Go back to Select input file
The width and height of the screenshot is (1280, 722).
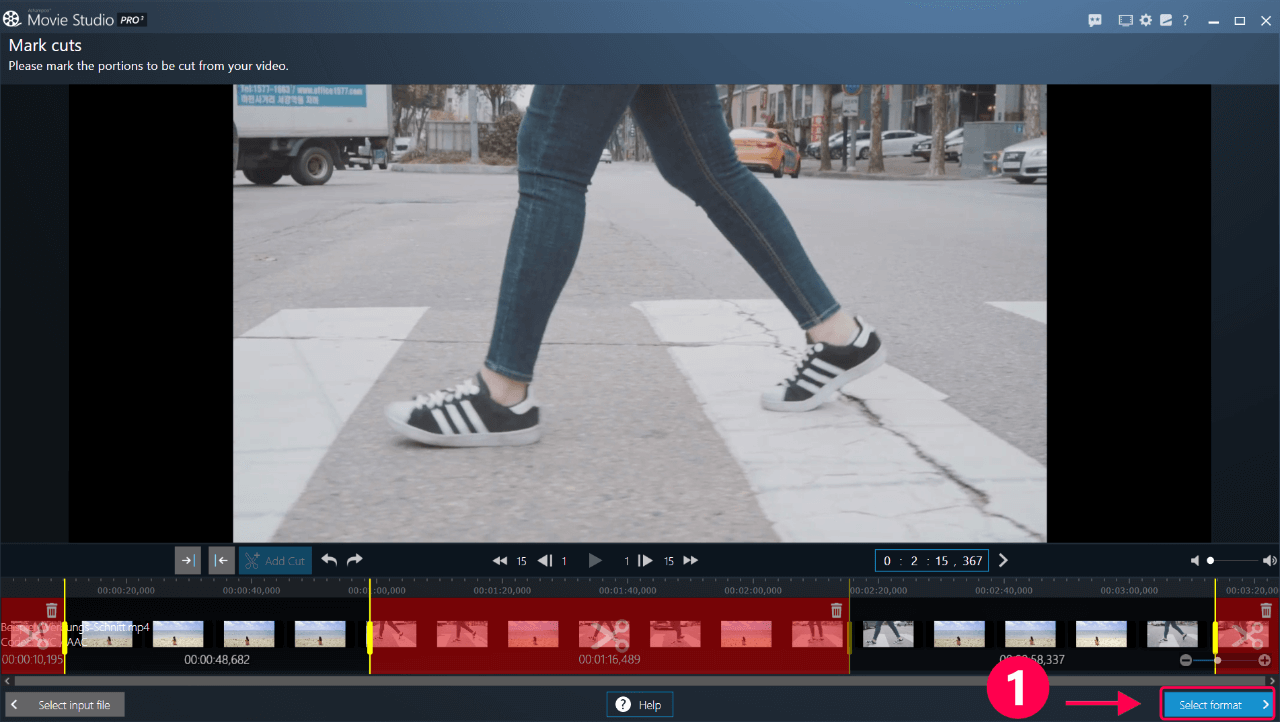(65, 705)
